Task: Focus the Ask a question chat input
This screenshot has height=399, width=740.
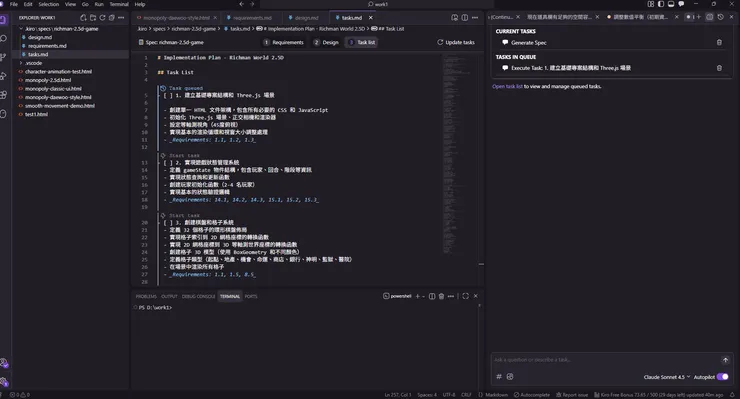Action: point(604,360)
